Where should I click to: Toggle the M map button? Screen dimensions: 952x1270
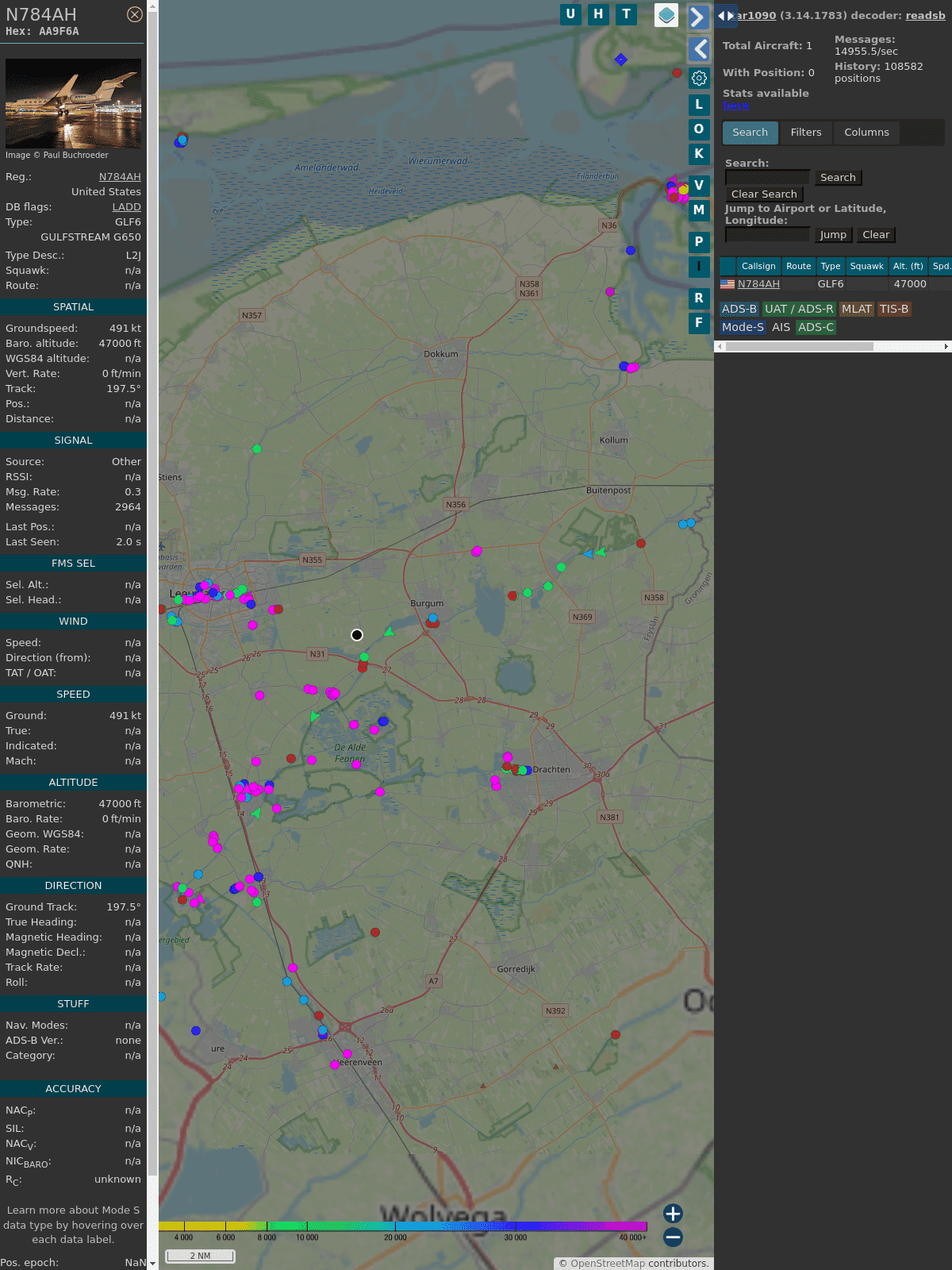tap(699, 210)
